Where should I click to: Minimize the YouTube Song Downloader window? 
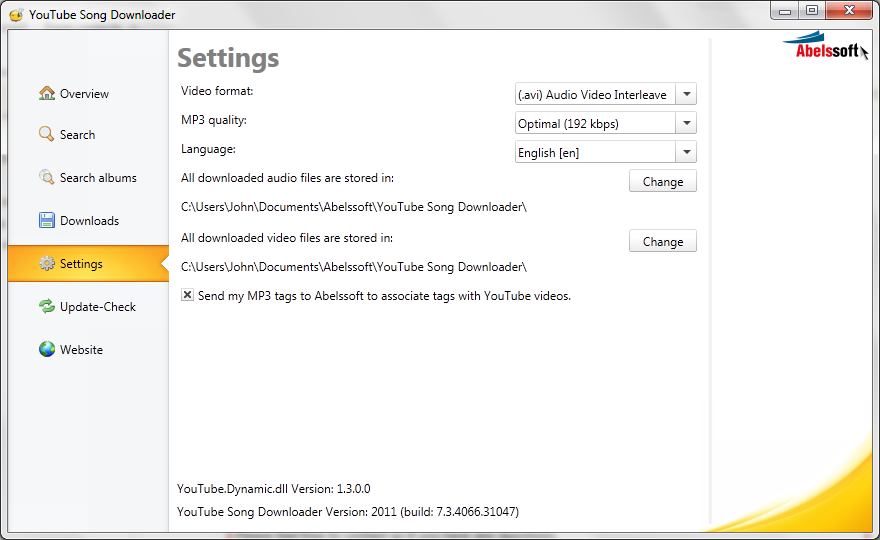[x=785, y=11]
